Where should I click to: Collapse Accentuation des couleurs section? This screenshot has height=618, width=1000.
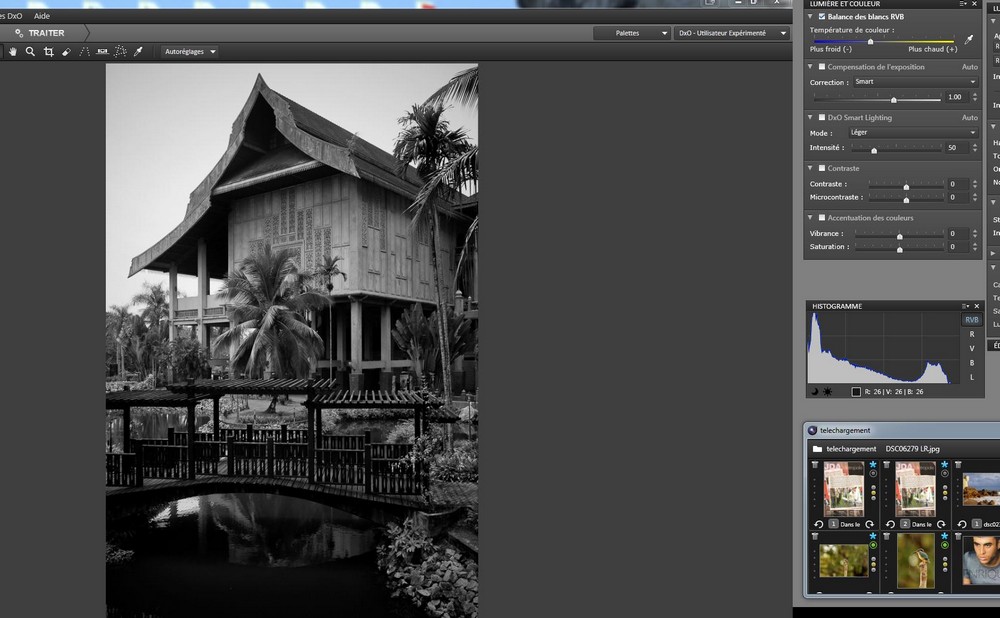[810, 217]
